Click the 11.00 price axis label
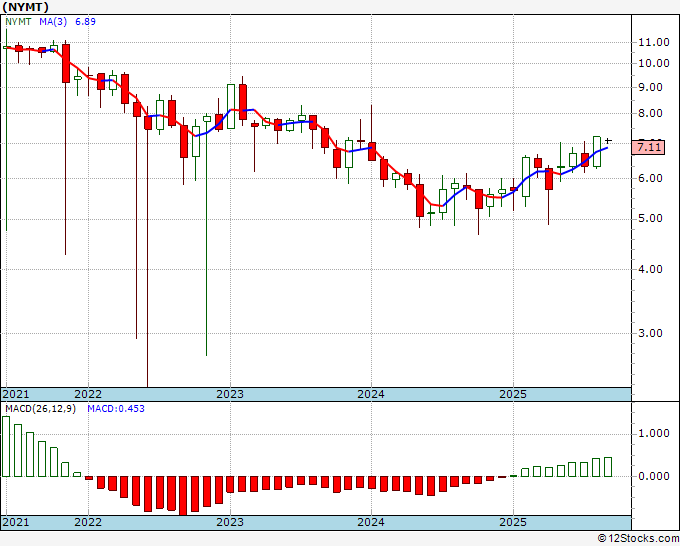The width and height of the screenshot is (680, 546). tap(654, 43)
